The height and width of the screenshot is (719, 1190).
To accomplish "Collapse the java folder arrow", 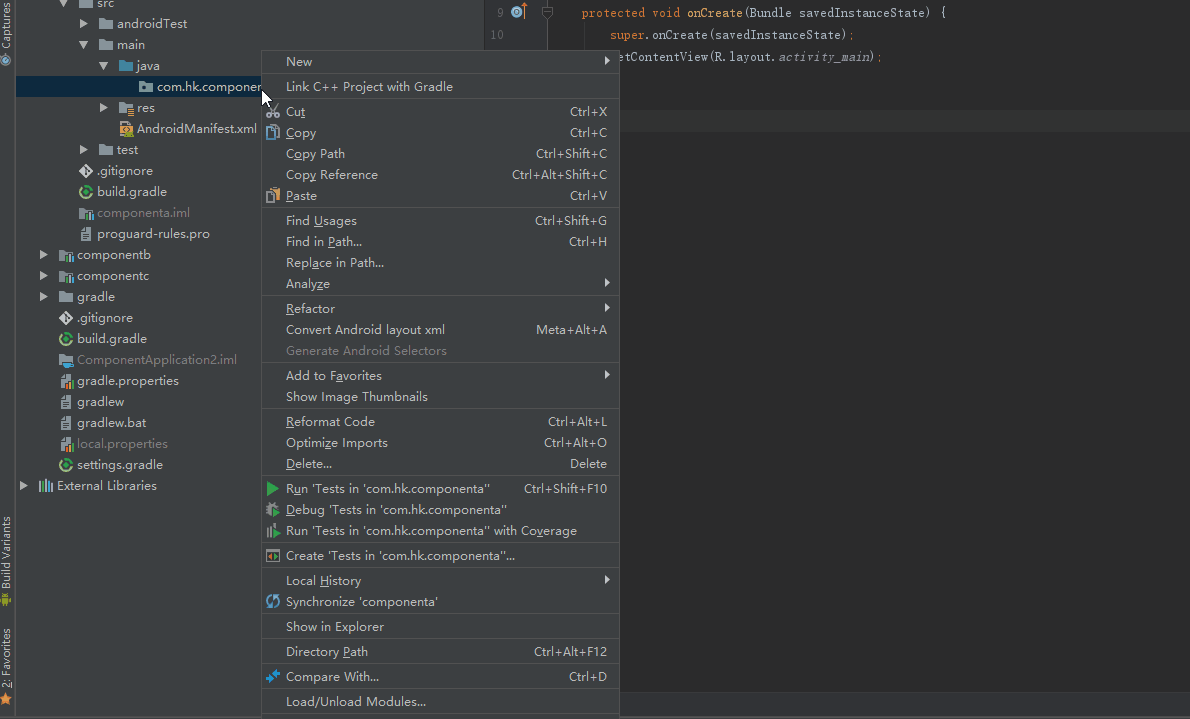I will coord(103,66).
